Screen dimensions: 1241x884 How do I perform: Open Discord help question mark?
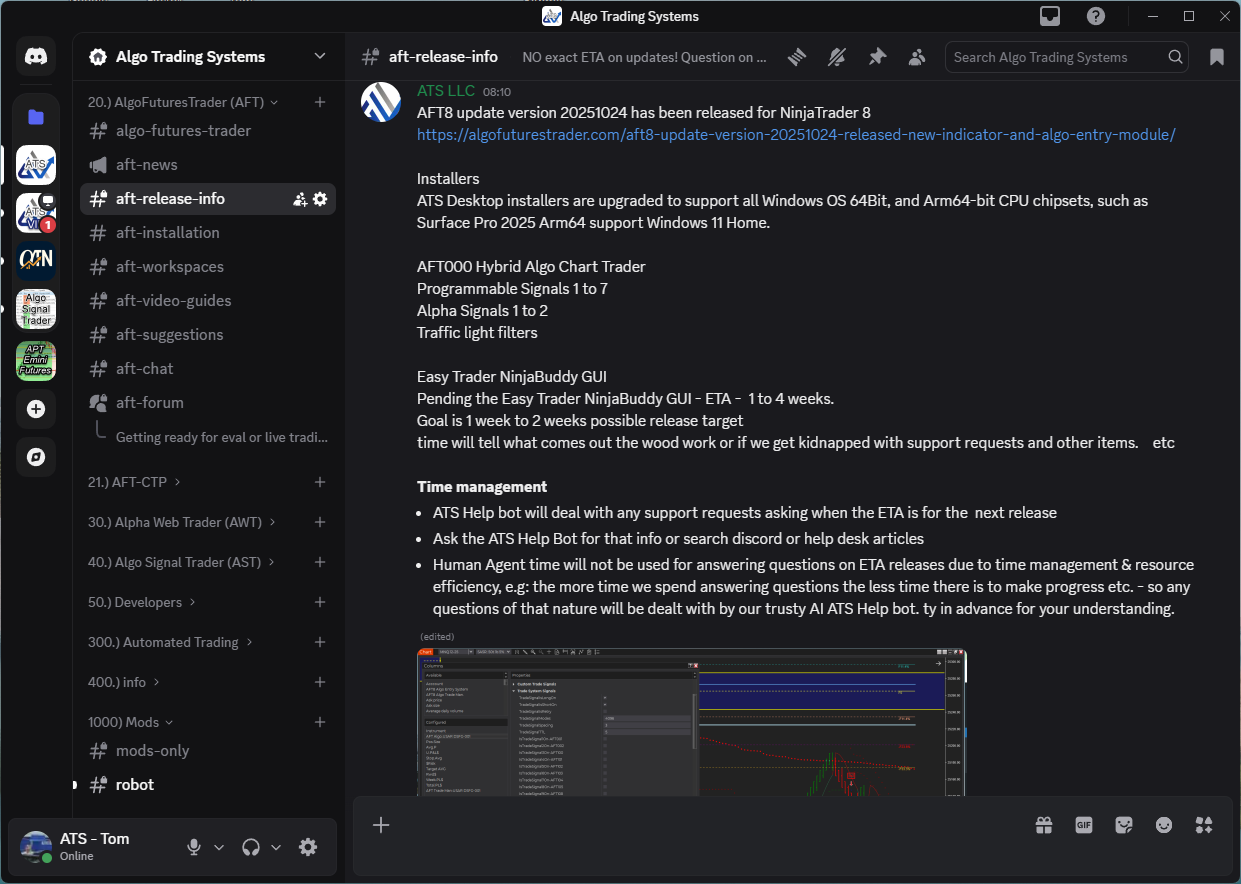pos(1096,16)
